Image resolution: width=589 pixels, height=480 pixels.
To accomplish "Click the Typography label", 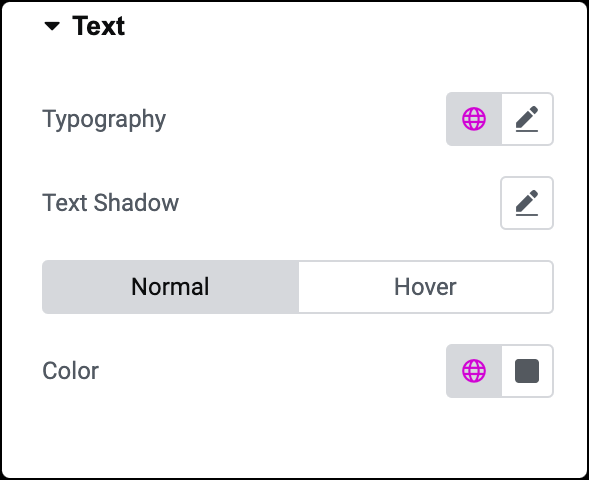I will (104, 120).
